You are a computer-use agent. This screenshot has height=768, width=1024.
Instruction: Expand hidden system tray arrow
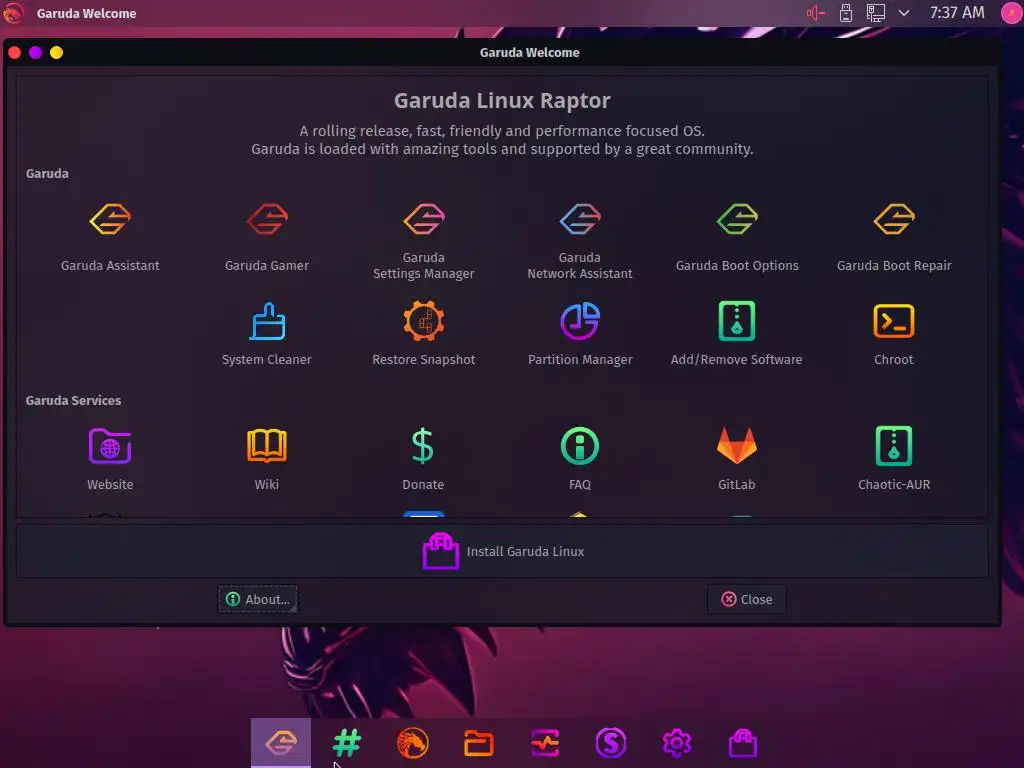coord(904,13)
